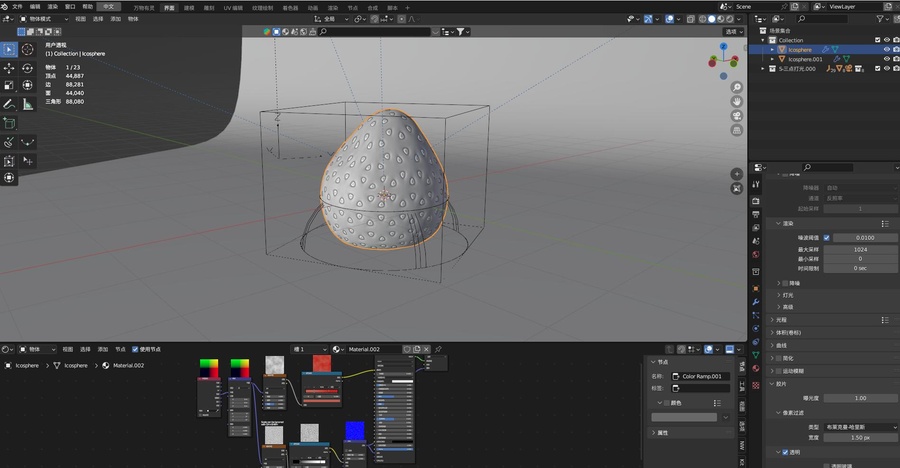Click the viewport pan hand icon
Image resolution: width=900 pixels, height=468 pixels.
tap(737, 102)
